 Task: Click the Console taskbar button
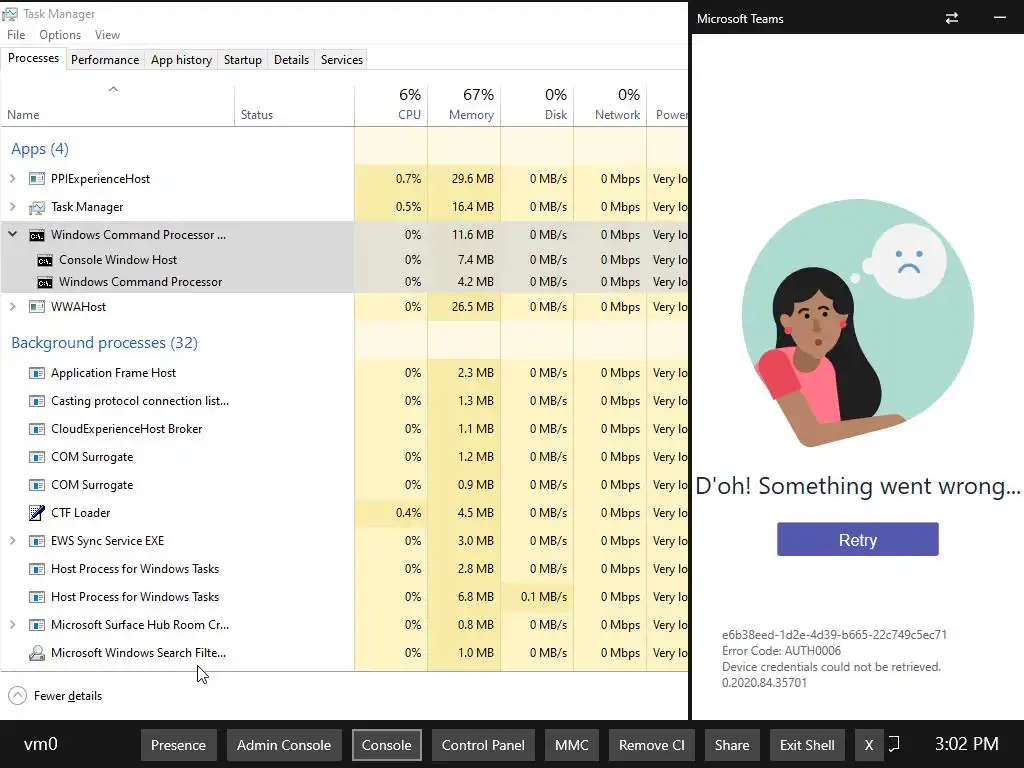(x=387, y=745)
